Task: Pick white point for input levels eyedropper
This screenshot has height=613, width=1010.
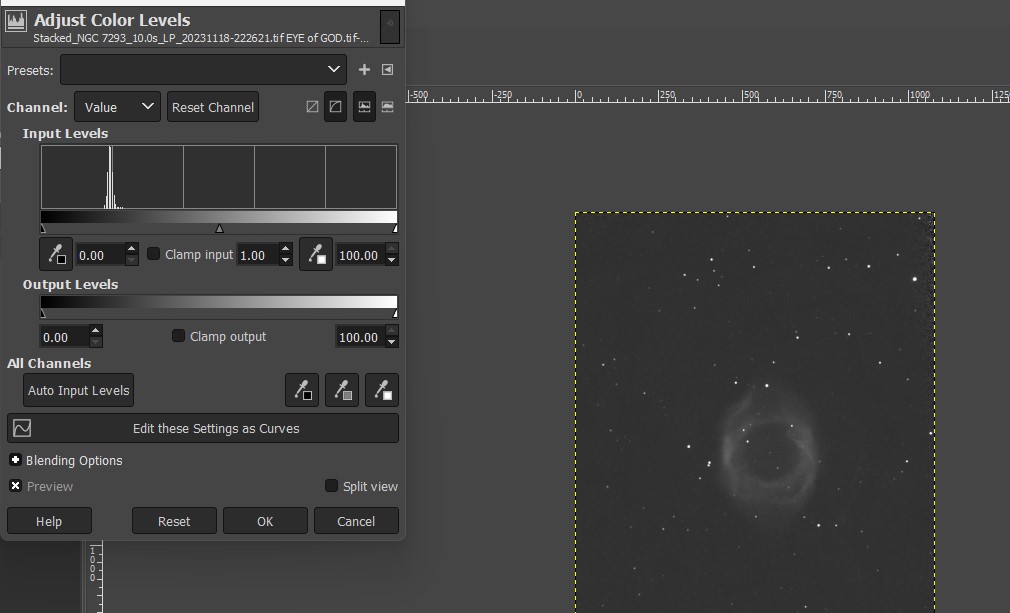Action: [x=316, y=255]
